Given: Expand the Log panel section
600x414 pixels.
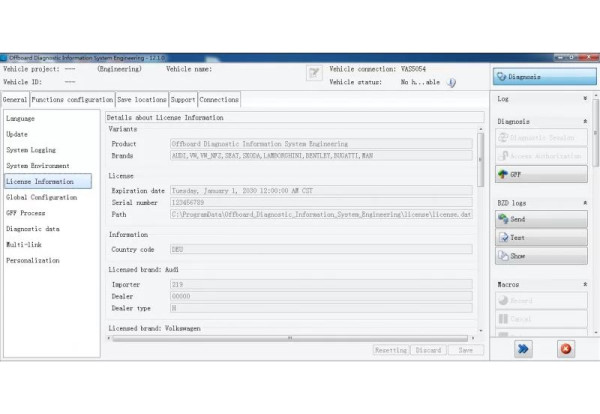Looking at the screenshot, I should 585,101.
